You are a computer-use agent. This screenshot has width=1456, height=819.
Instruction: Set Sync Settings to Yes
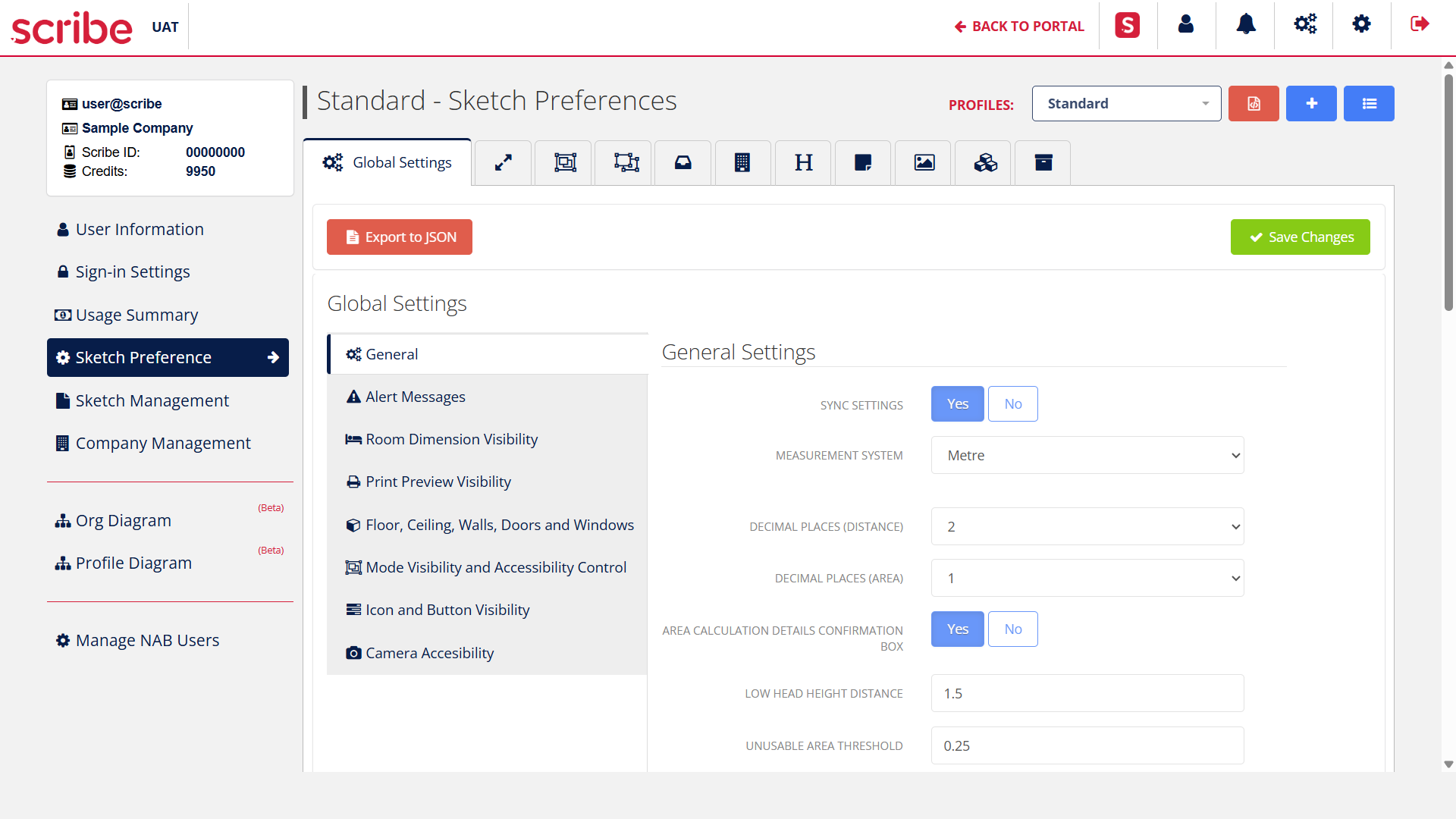point(957,404)
